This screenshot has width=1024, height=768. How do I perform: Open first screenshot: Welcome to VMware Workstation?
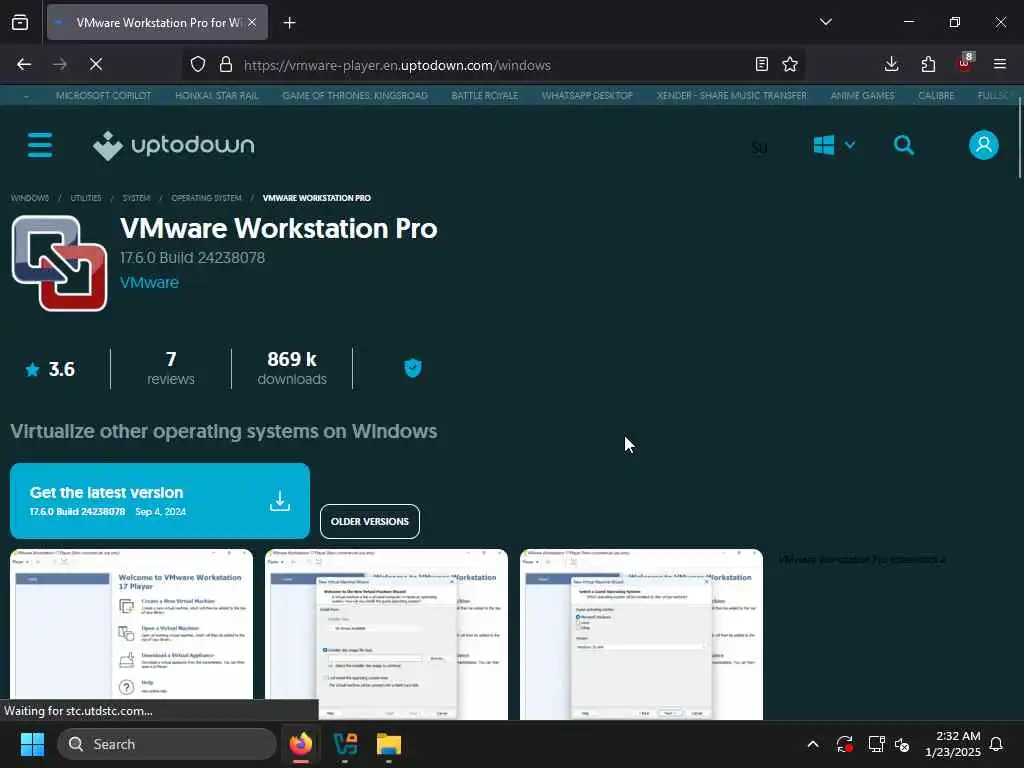point(131,634)
